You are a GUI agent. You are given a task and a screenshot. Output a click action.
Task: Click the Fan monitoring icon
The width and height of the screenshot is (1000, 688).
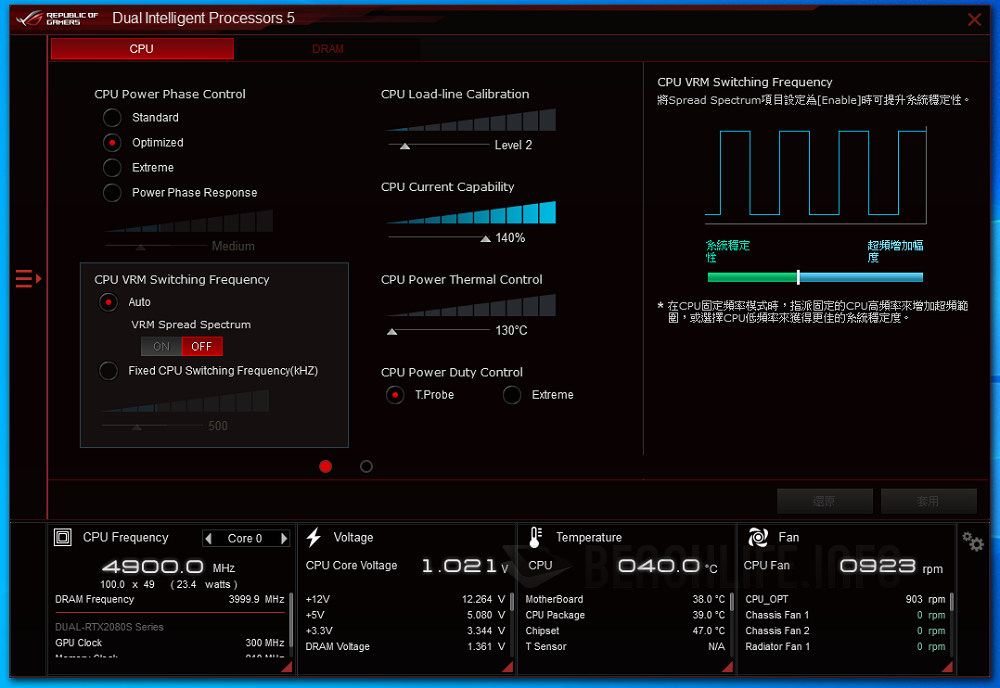click(758, 537)
